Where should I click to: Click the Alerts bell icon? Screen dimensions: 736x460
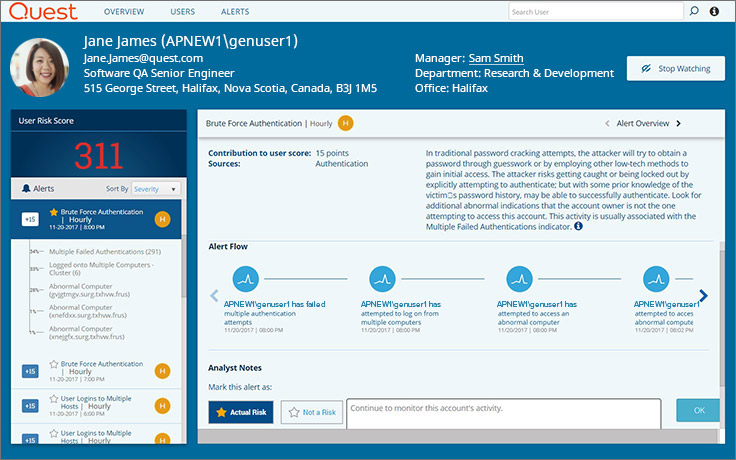click(26, 188)
